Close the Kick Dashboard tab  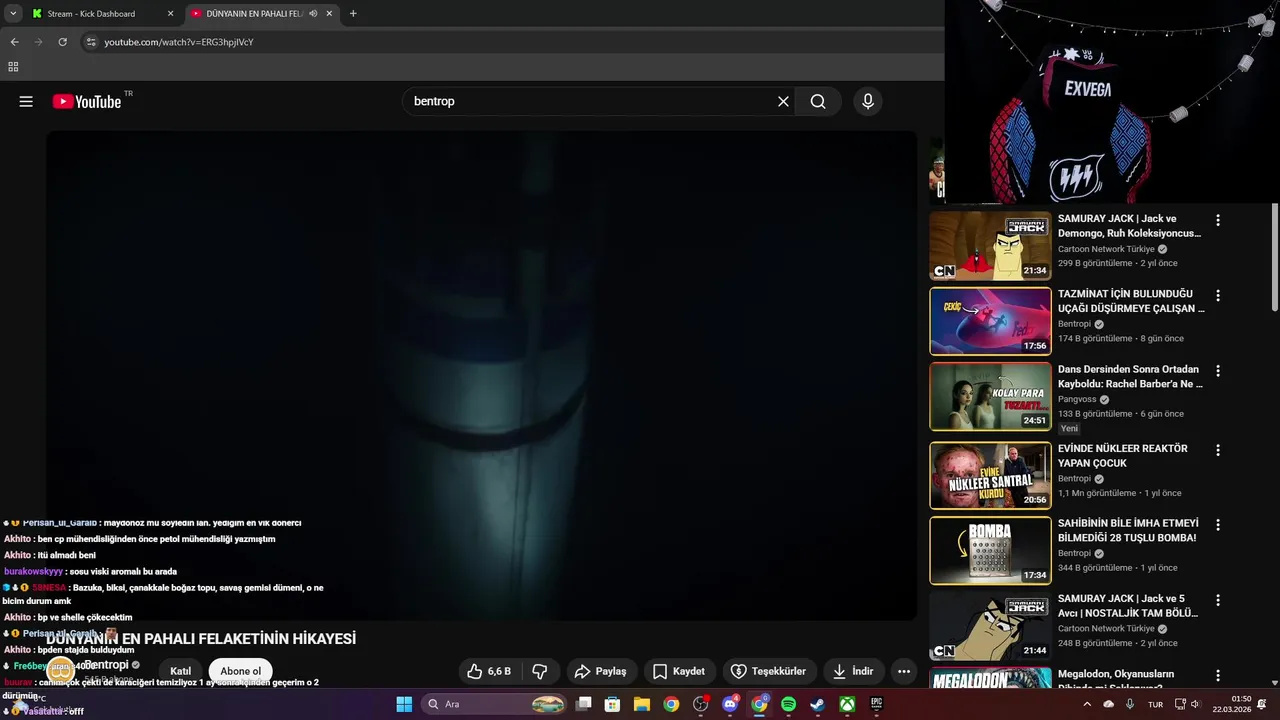coord(170,14)
